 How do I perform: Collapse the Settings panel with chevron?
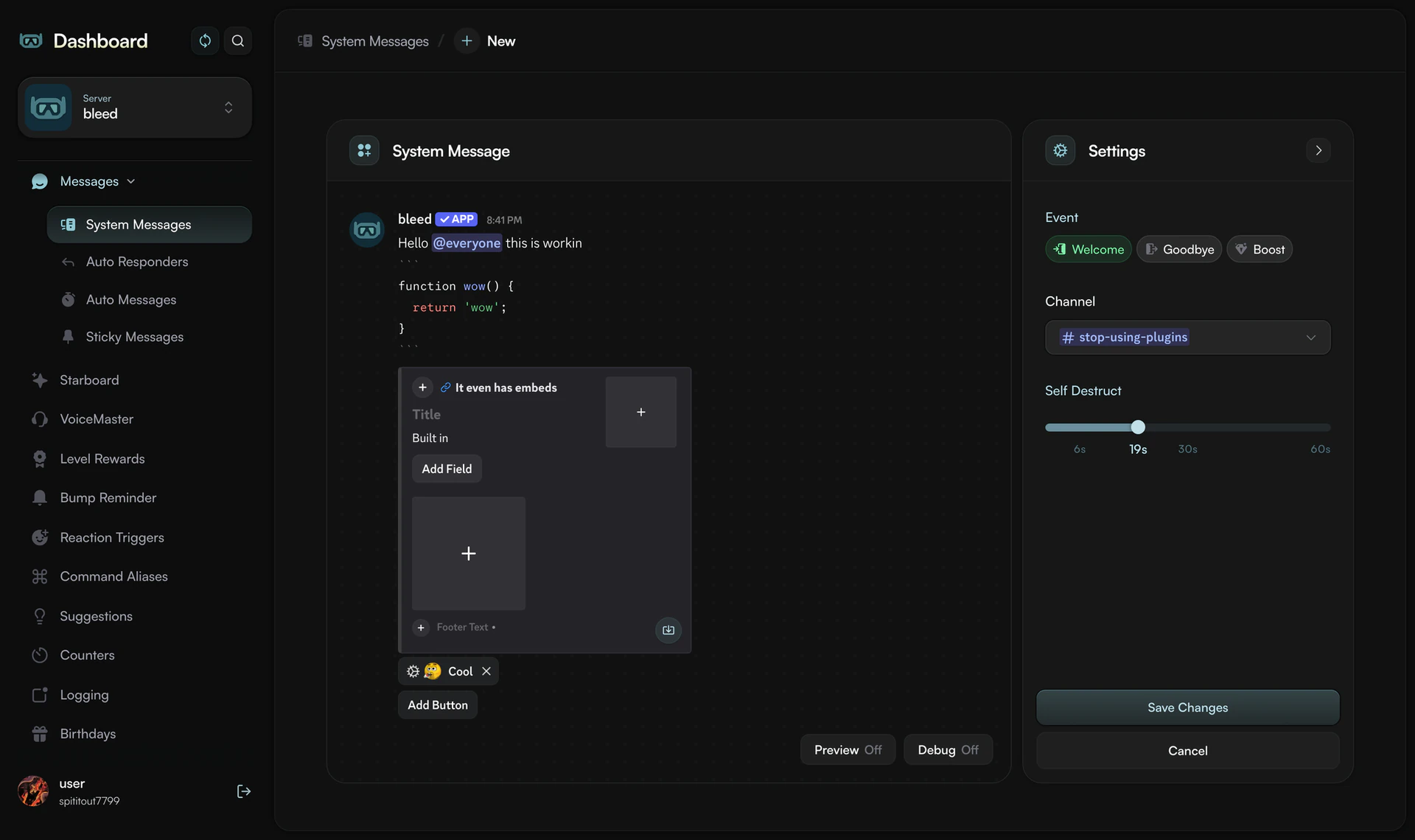(x=1318, y=150)
